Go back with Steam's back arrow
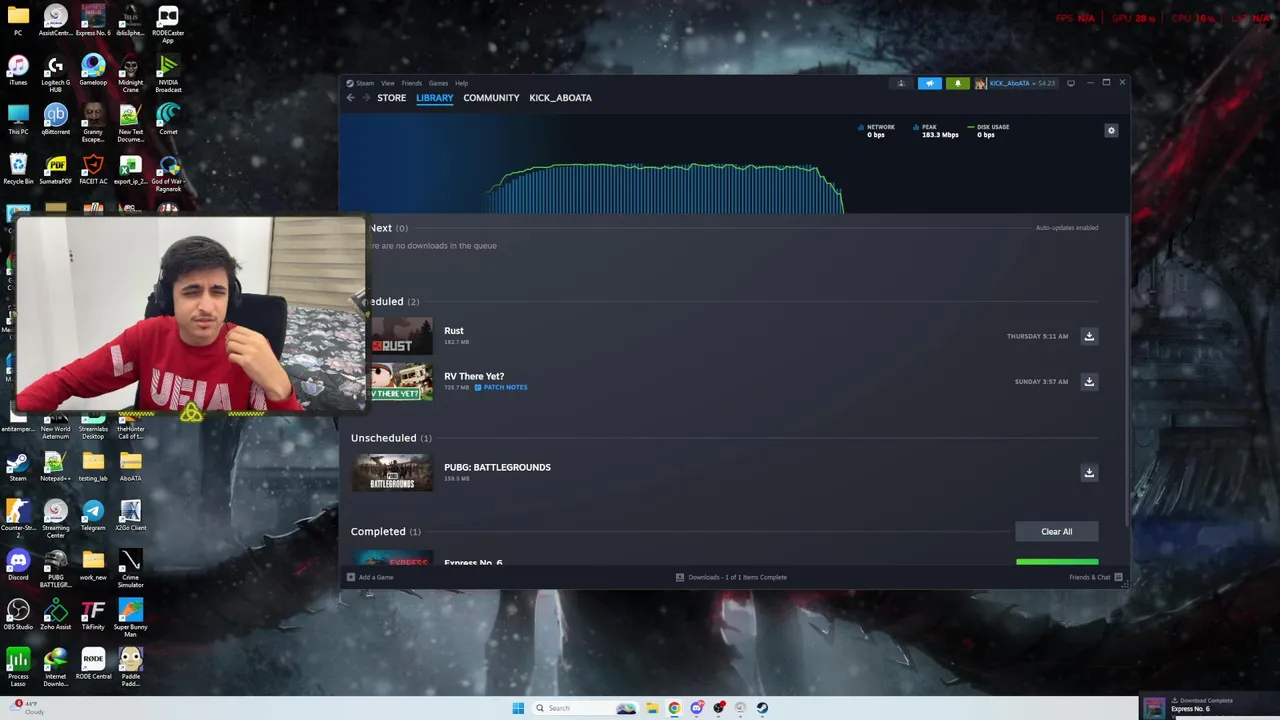Viewport: 1280px width, 720px height. pyautogui.click(x=350, y=98)
